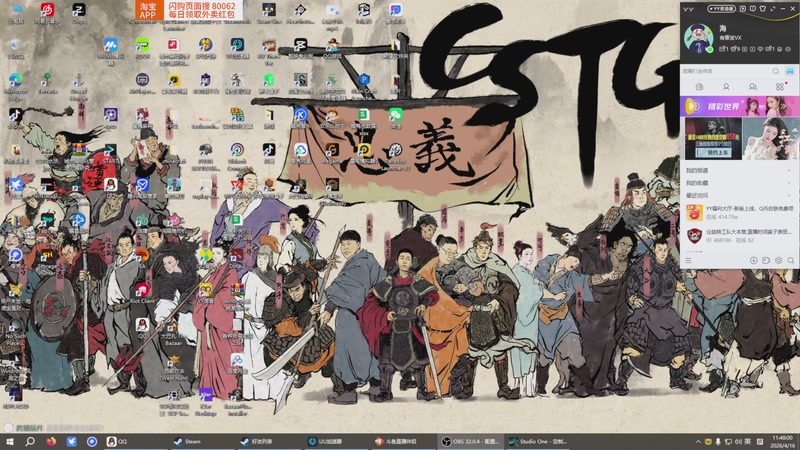
Task: Click the microphone tray icon
Action: [718, 441]
